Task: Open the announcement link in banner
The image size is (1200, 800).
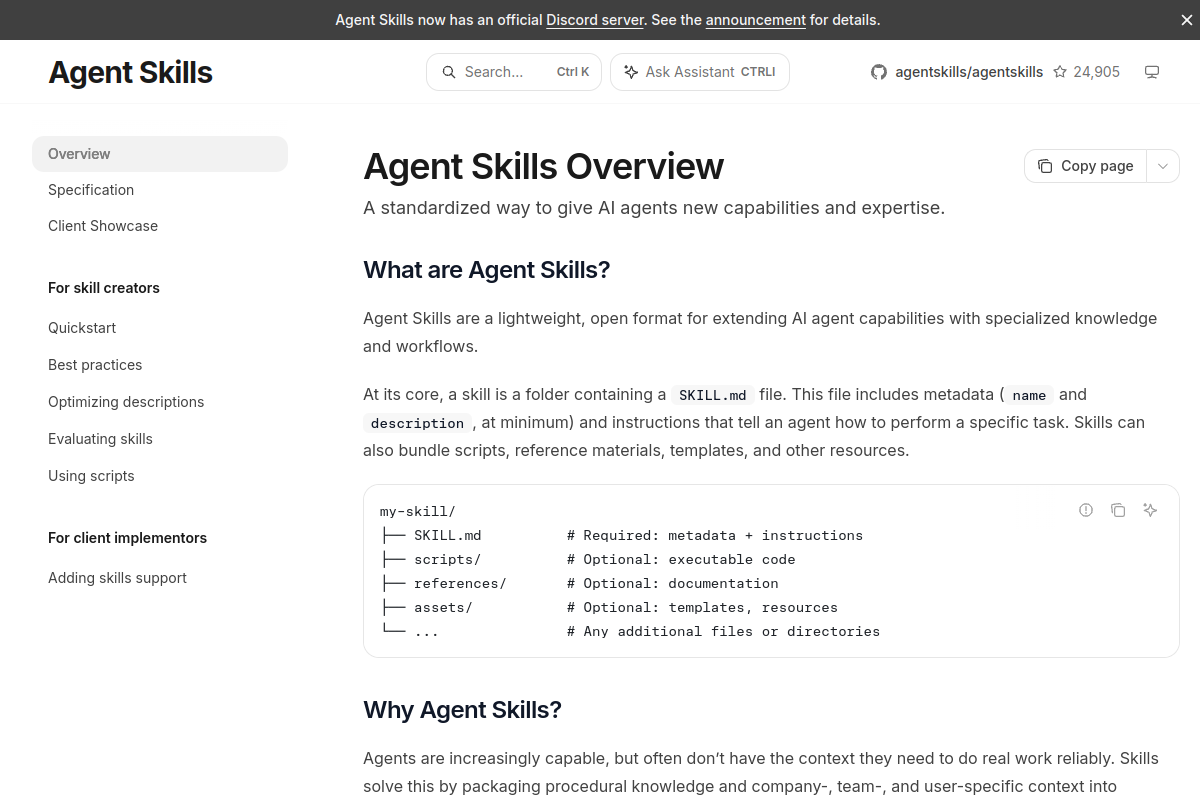Action: coord(755,20)
